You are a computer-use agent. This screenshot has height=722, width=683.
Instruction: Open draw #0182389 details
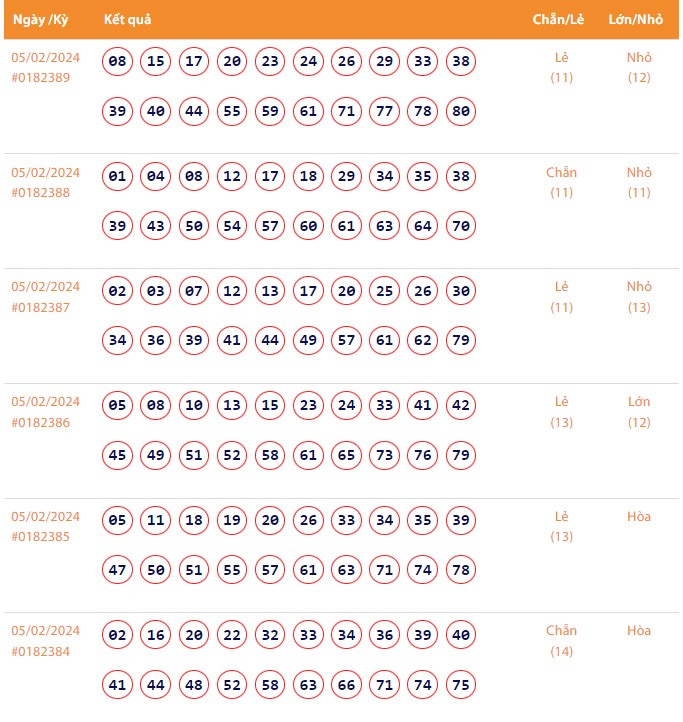click(x=41, y=78)
